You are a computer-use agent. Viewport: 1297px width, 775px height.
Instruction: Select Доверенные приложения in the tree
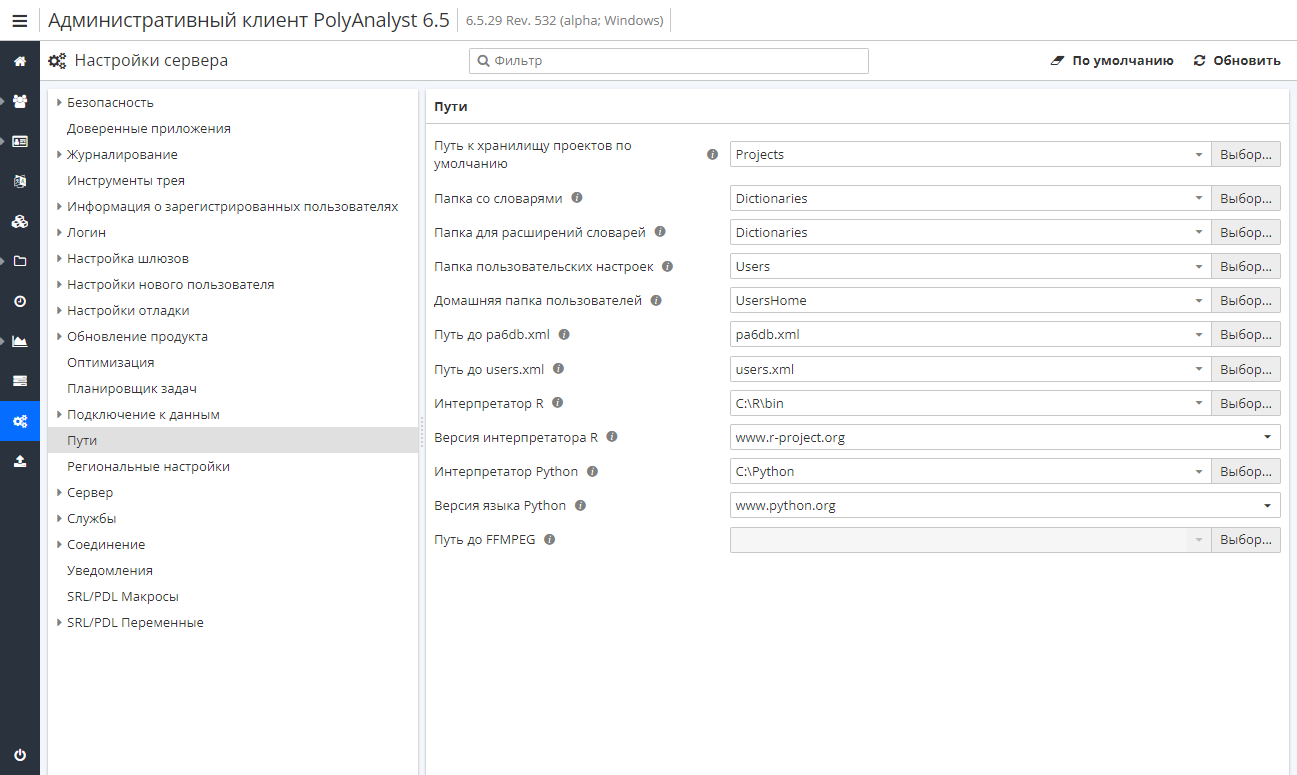tap(149, 128)
